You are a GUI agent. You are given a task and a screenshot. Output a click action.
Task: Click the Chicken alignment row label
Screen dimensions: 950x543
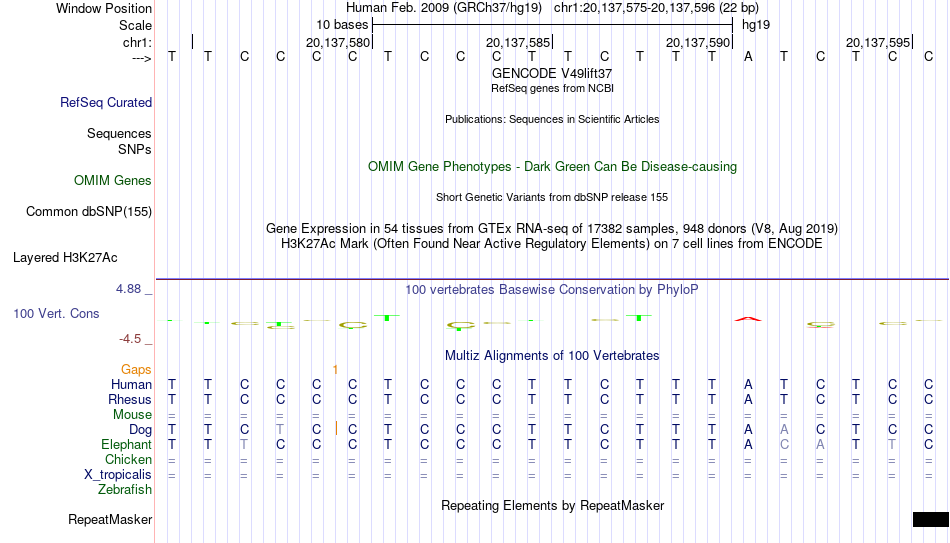click(x=128, y=460)
